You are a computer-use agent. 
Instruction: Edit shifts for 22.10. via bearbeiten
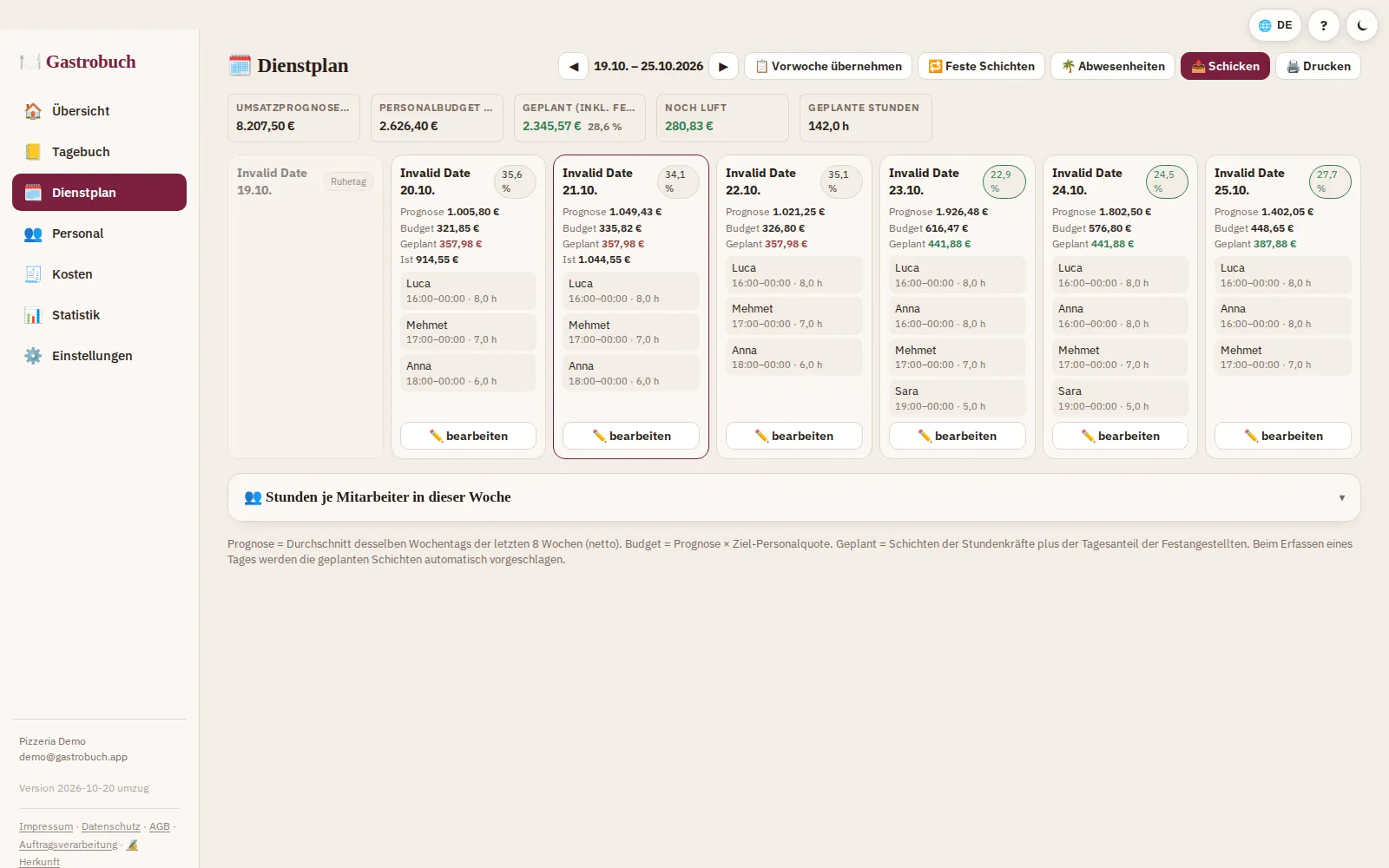pyautogui.click(x=794, y=436)
